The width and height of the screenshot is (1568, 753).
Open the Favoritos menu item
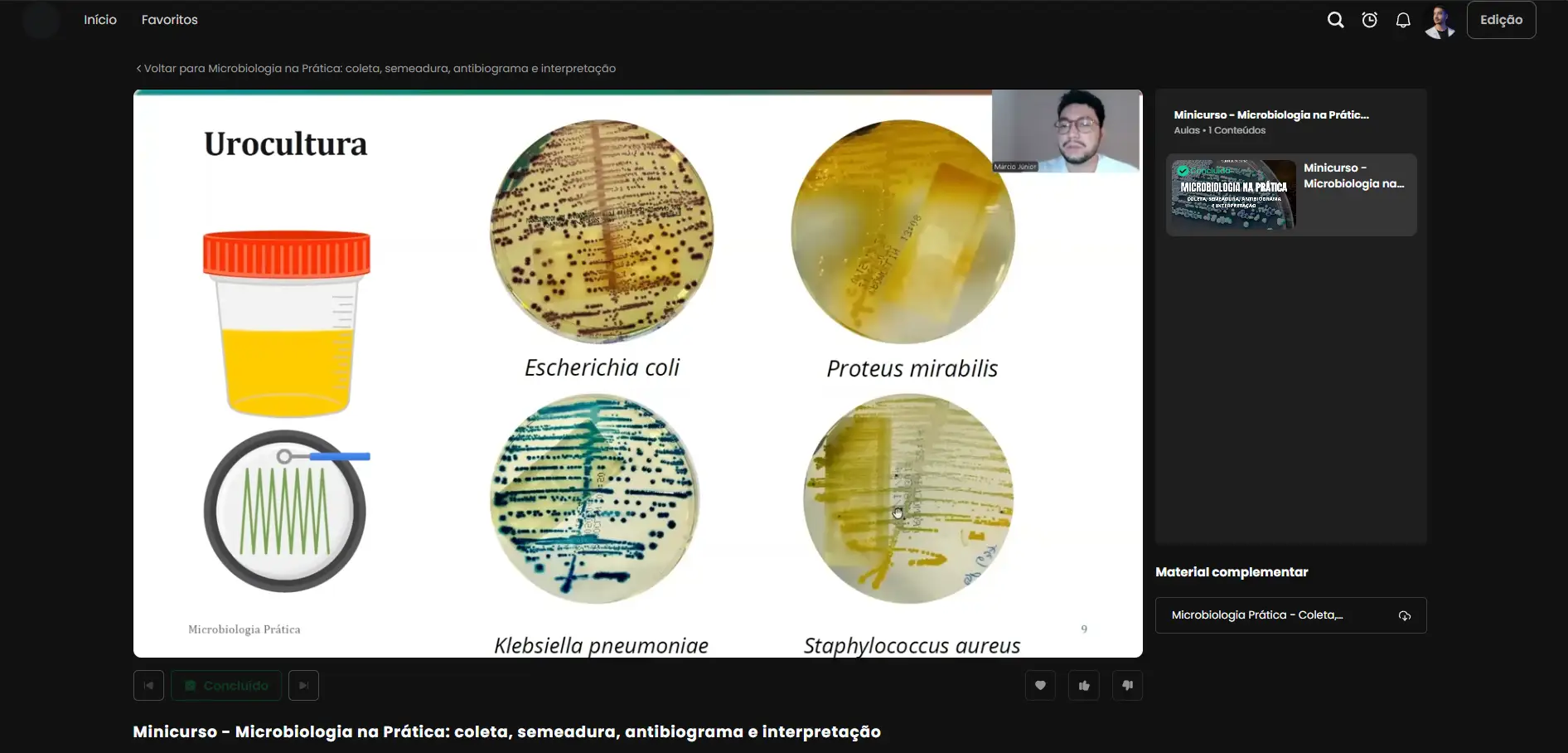(x=169, y=20)
